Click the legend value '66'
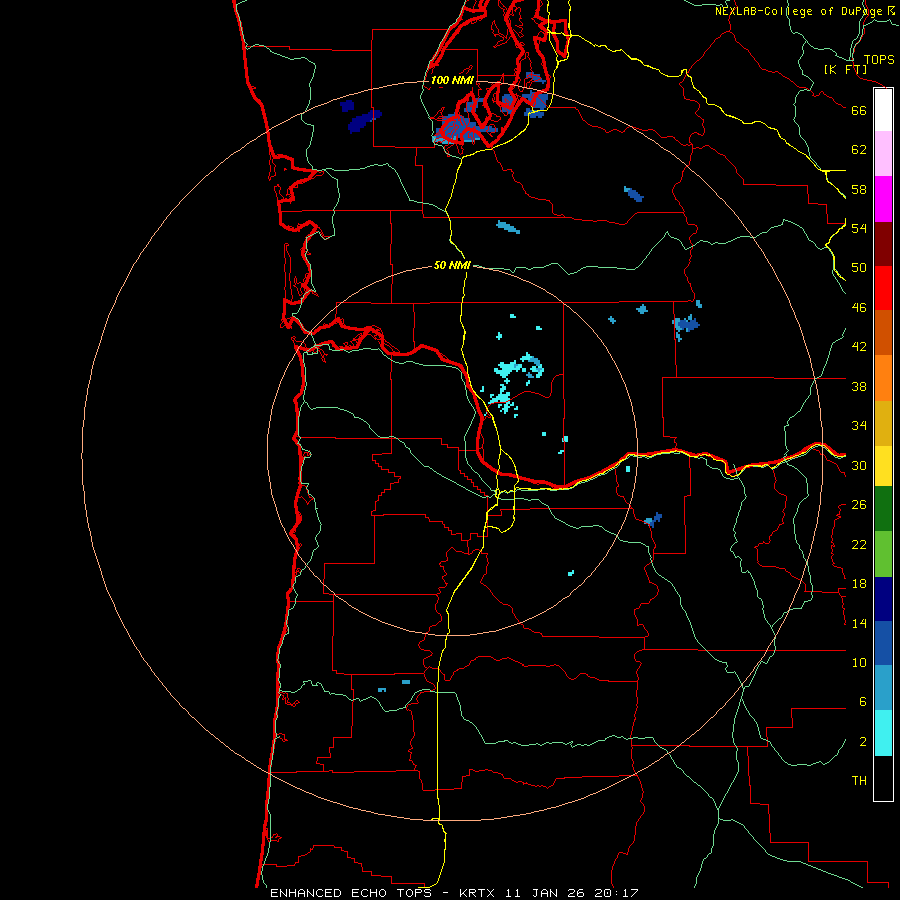The width and height of the screenshot is (900, 900). coord(859,110)
